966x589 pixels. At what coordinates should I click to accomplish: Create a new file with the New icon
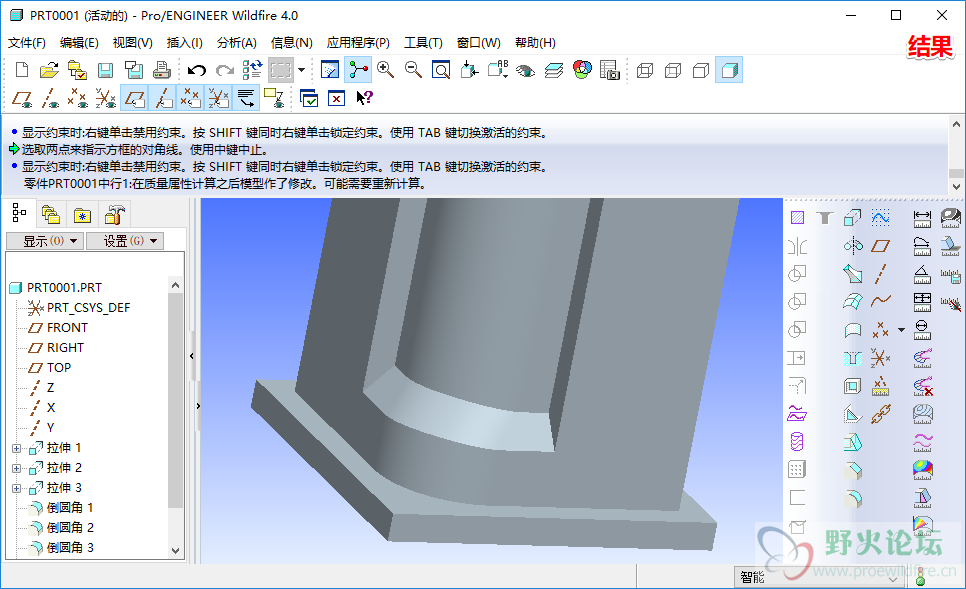22,70
